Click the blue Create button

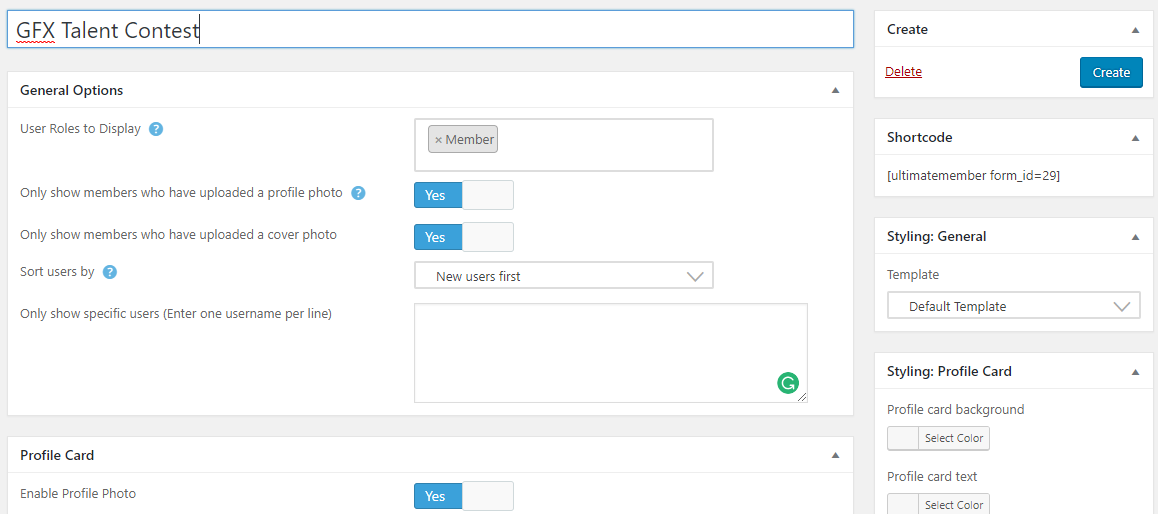1111,72
